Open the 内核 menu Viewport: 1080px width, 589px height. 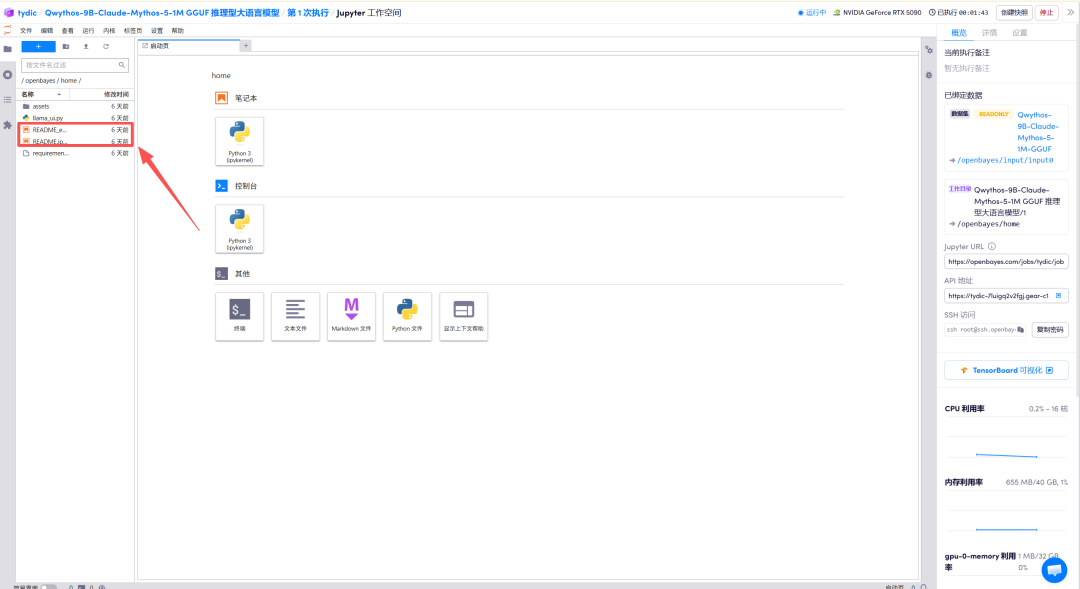tap(109, 31)
